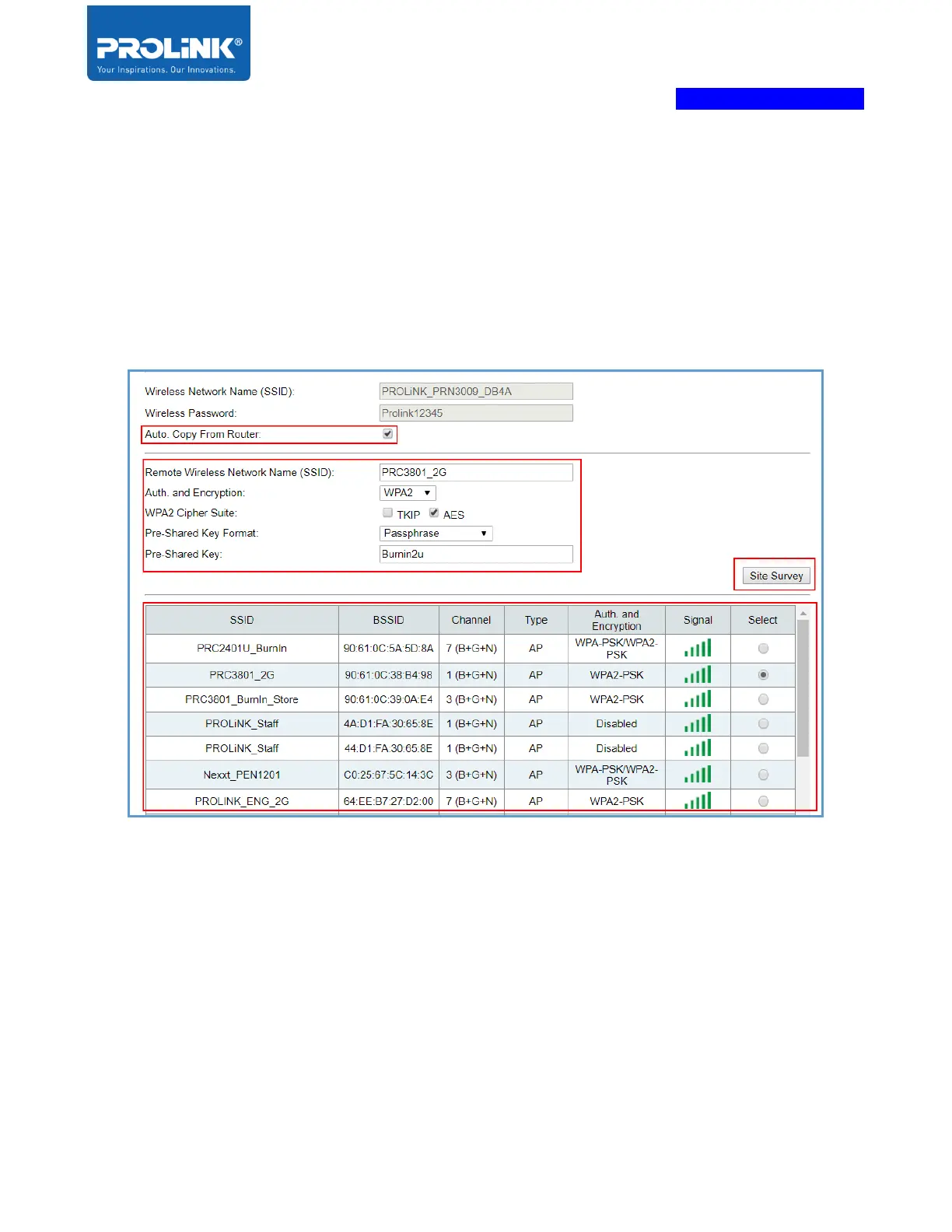Viewport: 952px width, 1232px height.
Task: Click the Signal column header
Action: (x=698, y=620)
